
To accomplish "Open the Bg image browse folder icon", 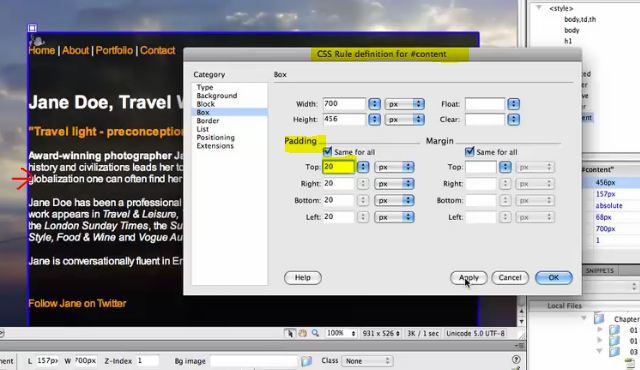I will (307, 361).
